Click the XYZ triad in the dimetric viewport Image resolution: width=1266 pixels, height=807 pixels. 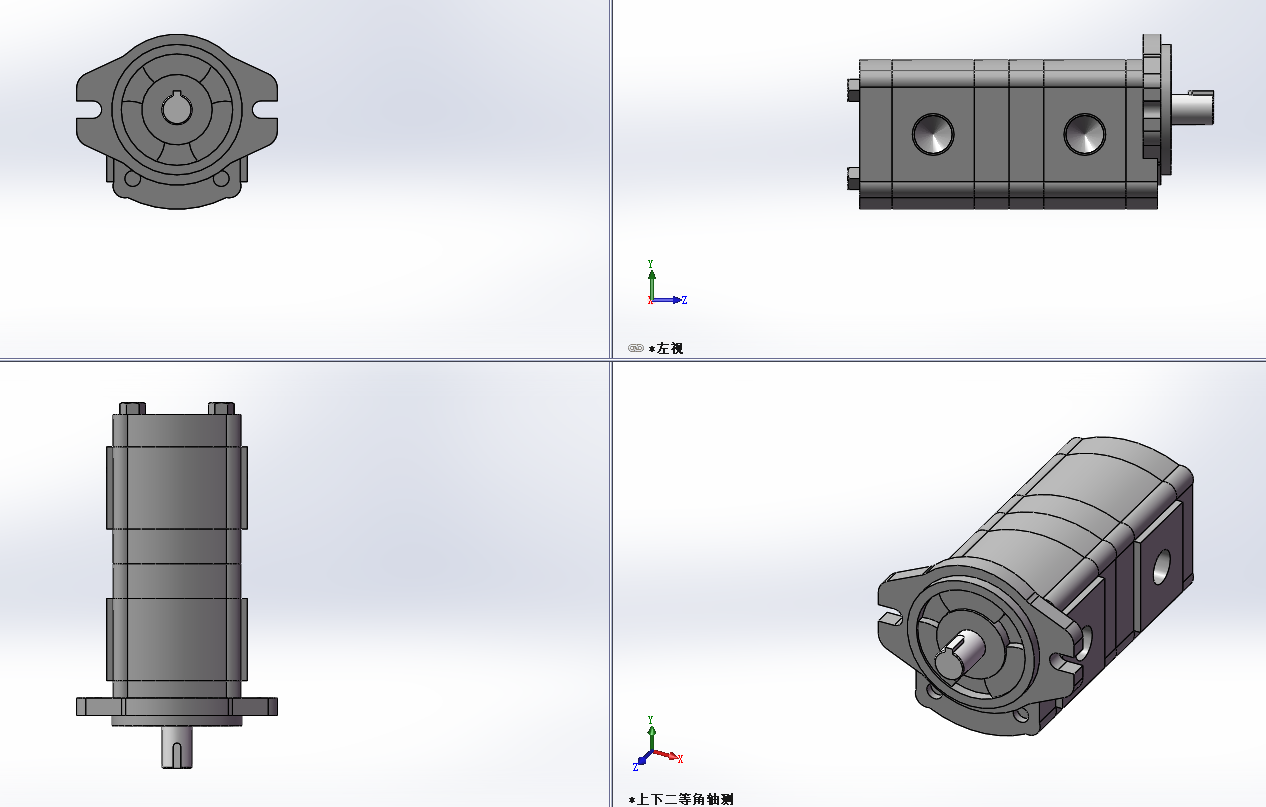(x=656, y=745)
